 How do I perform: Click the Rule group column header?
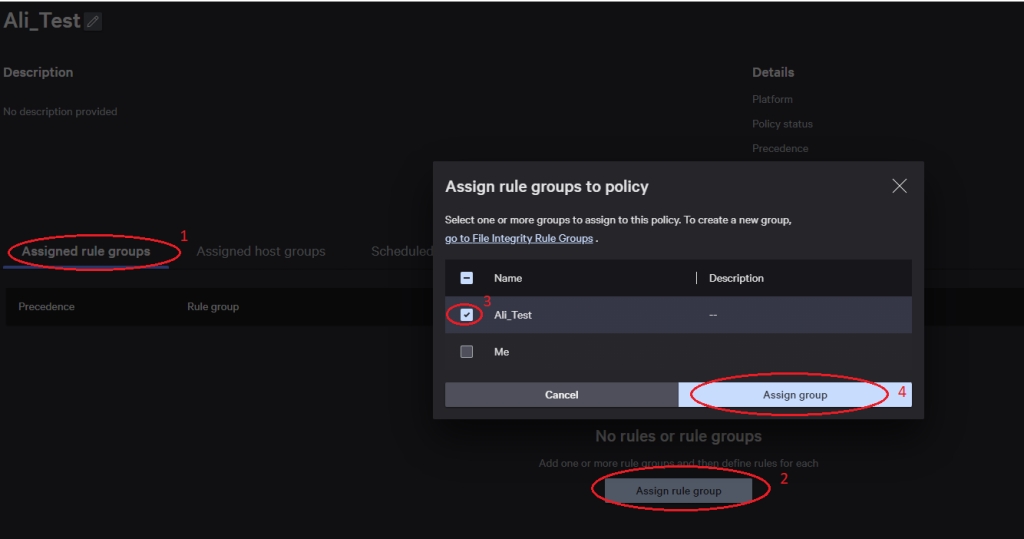point(213,306)
